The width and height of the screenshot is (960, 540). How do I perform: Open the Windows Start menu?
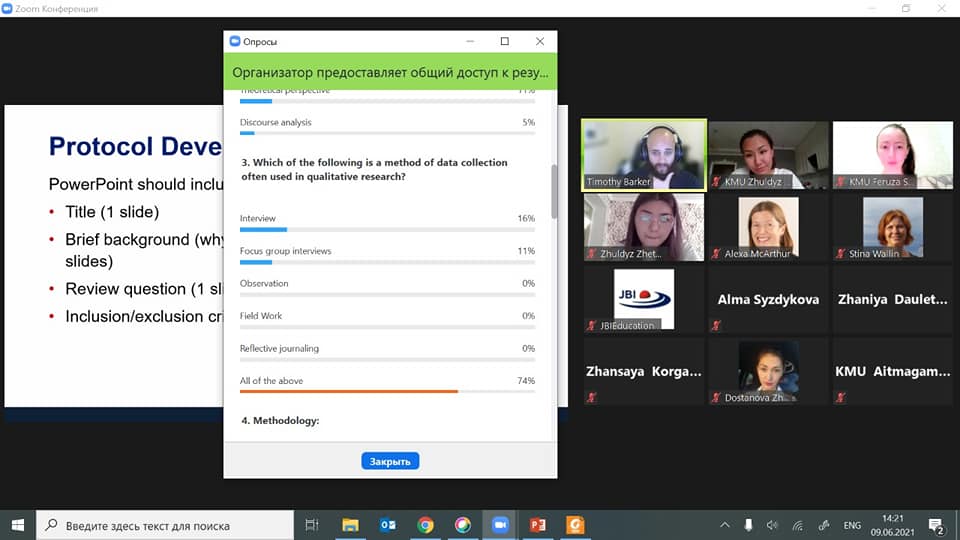coord(18,525)
